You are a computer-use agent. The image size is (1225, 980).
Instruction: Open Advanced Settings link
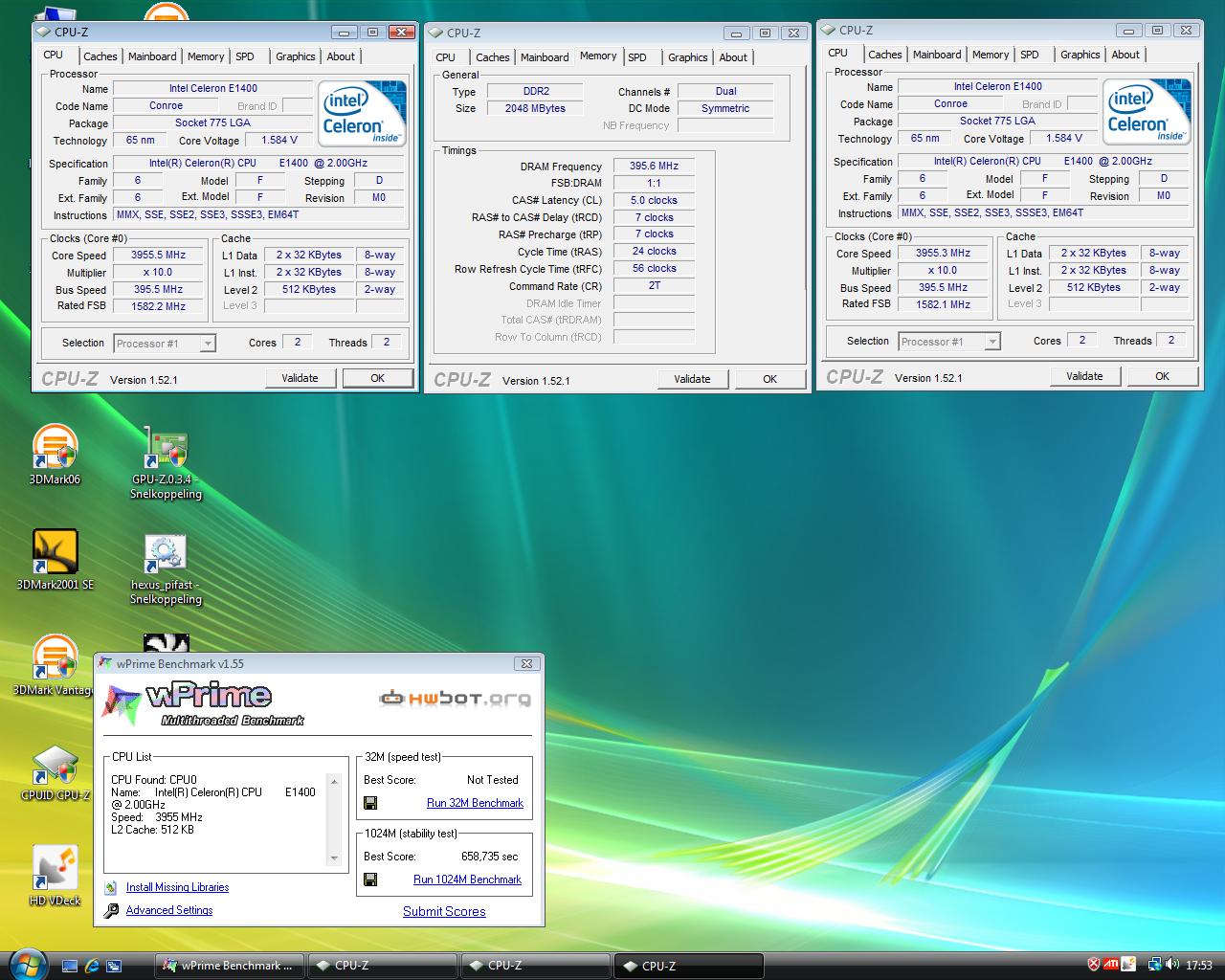click(x=169, y=910)
